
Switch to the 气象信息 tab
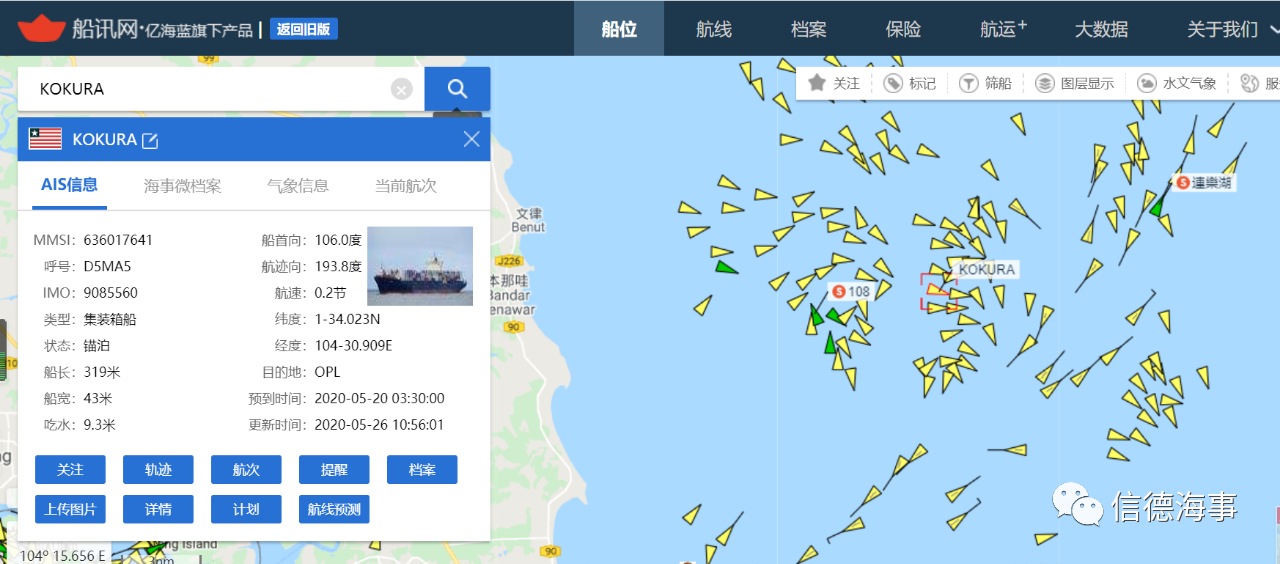[x=298, y=186]
